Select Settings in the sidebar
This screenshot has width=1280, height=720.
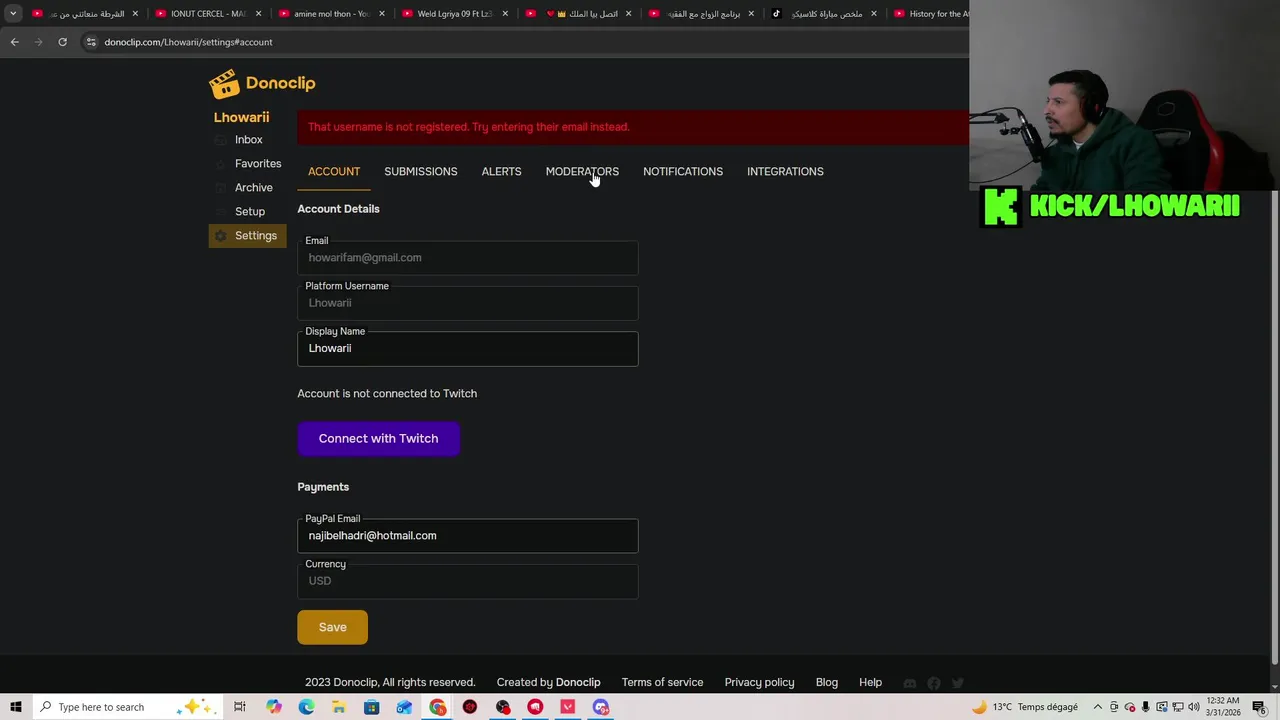click(x=248, y=236)
